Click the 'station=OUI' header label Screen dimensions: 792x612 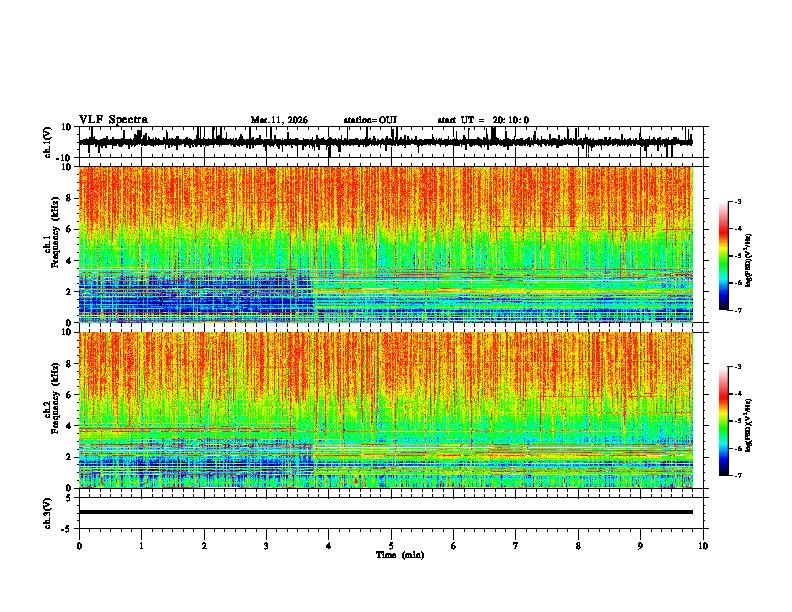click(370, 120)
